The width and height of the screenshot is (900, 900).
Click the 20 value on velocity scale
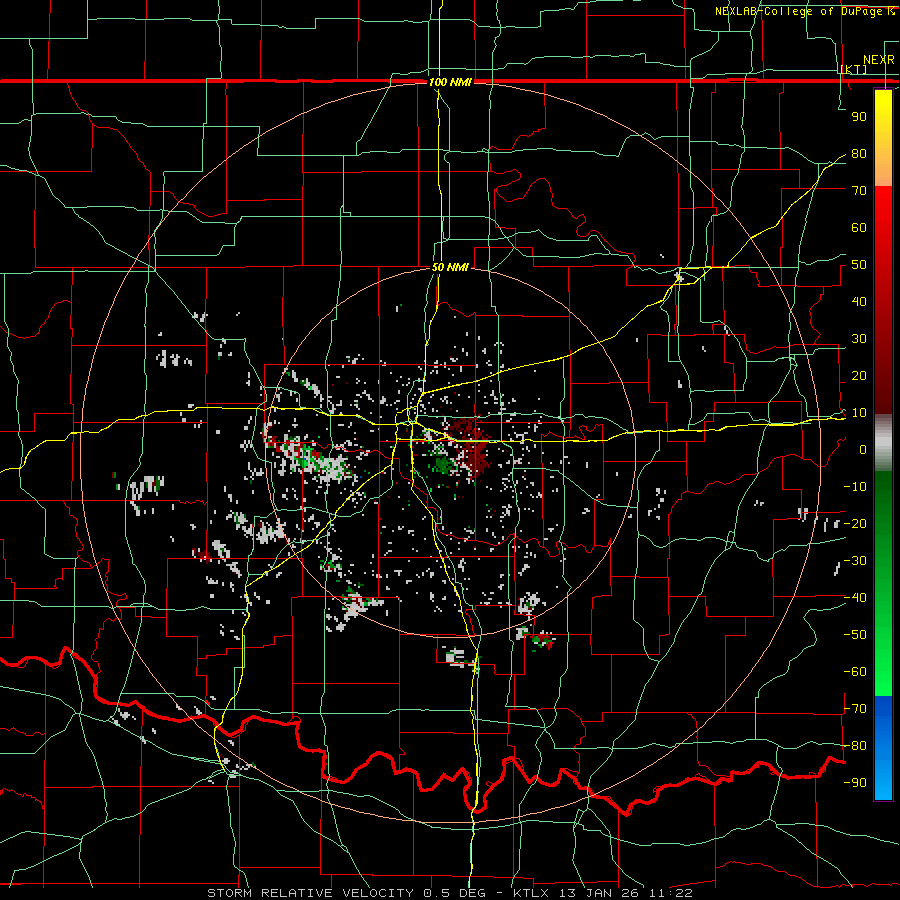(859, 376)
